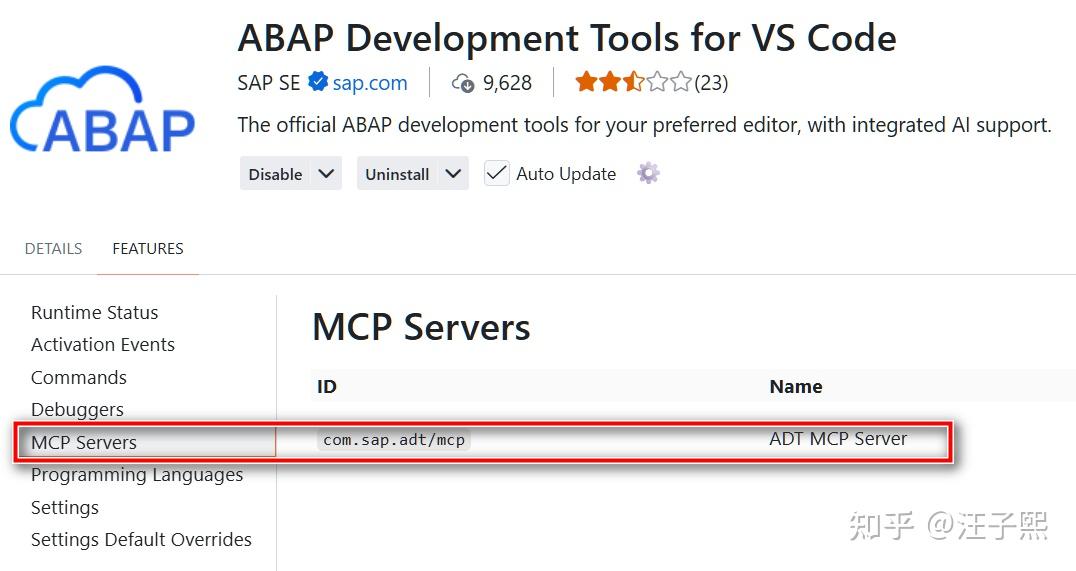Expand the Disable dropdown arrow
The width and height of the screenshot is (1076, 571).
[x=326, y=174]
